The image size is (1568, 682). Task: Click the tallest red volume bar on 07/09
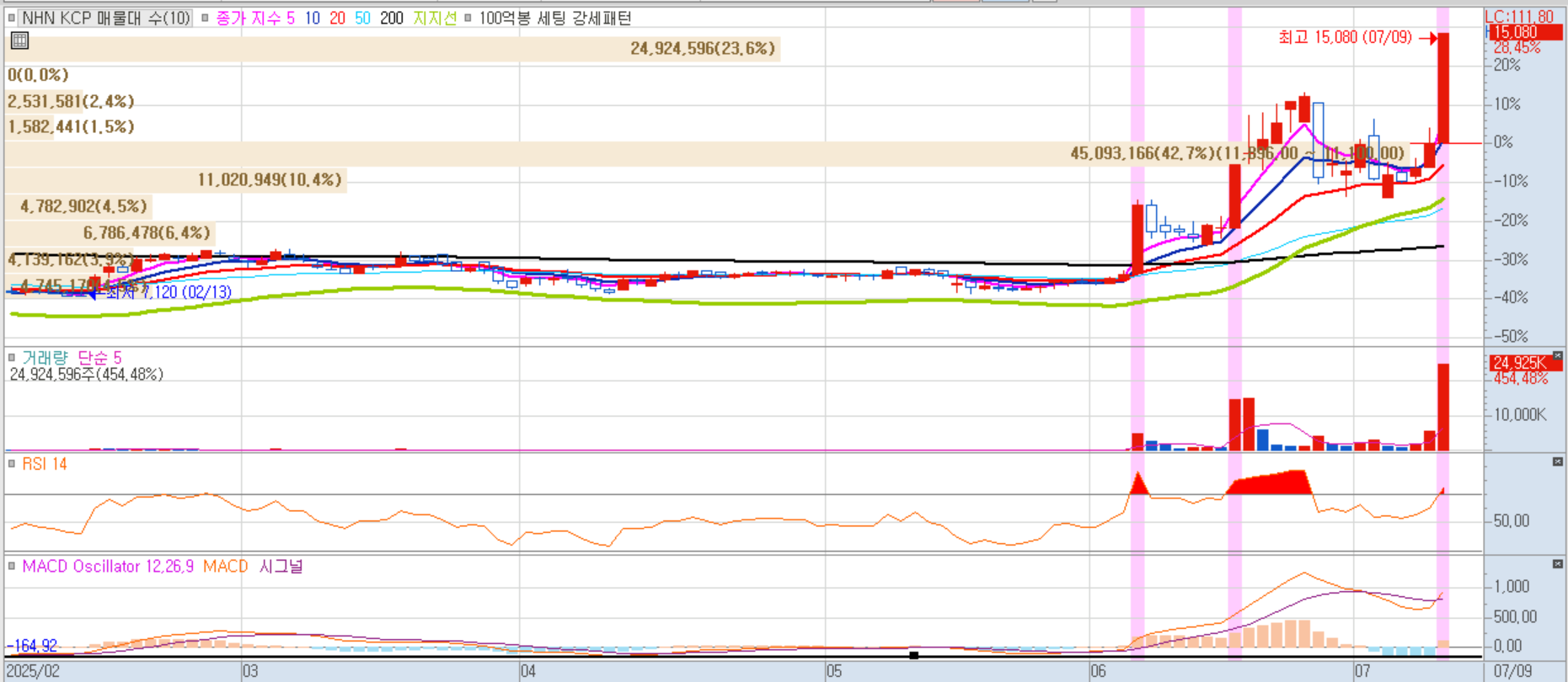point(1443,407)
